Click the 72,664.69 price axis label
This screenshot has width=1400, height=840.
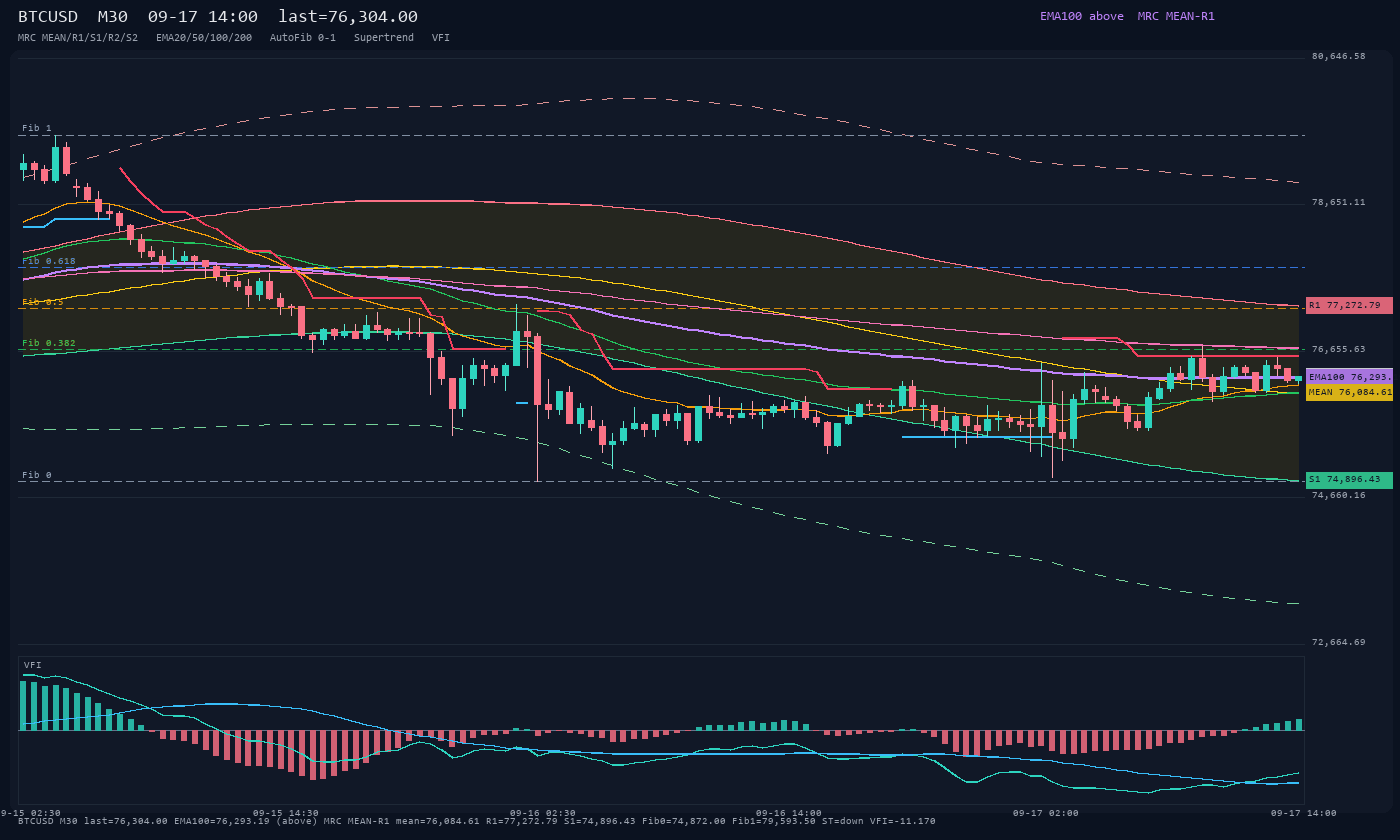(x=1338, y=642)
